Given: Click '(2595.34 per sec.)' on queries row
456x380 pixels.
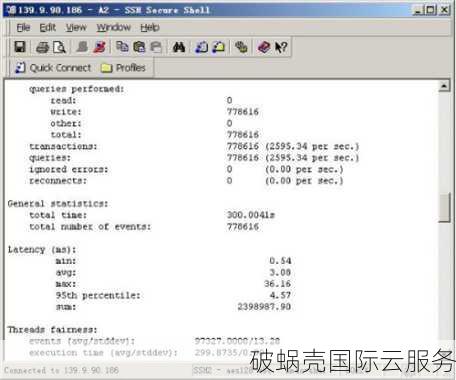Looking at the screenshot, I should point(312,158).
